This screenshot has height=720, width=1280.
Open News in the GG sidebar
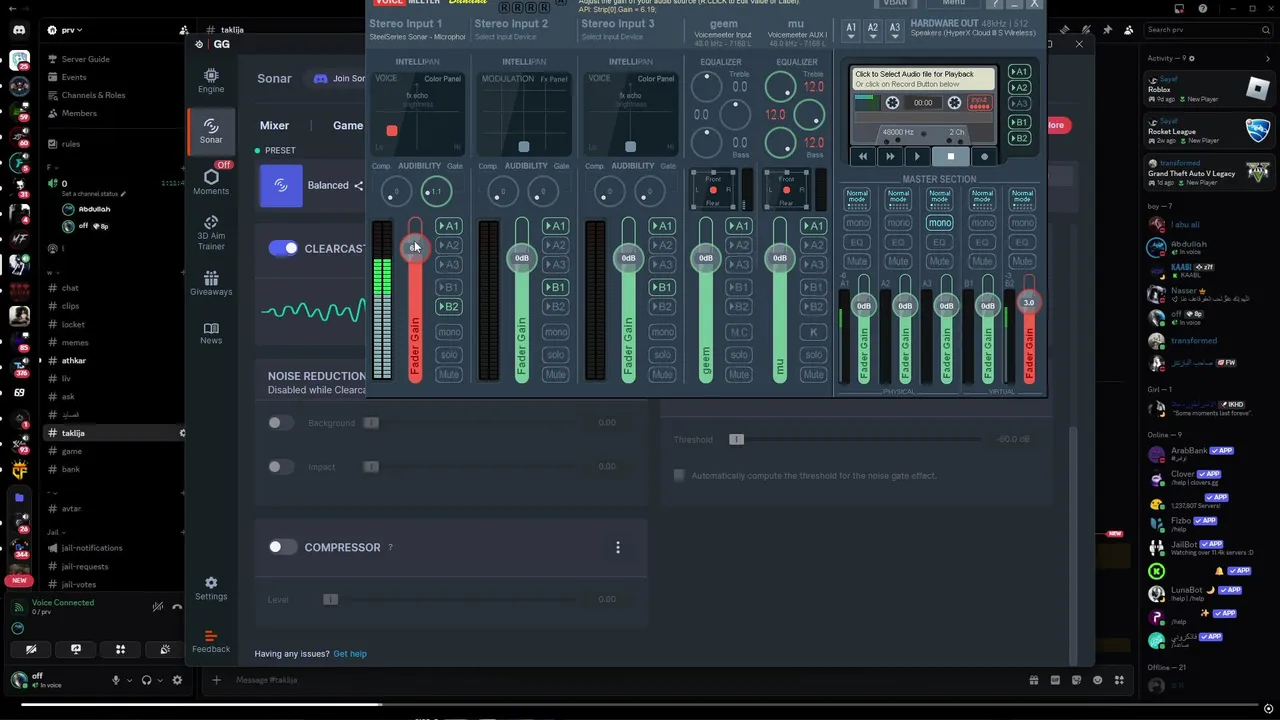pos(211,333)
